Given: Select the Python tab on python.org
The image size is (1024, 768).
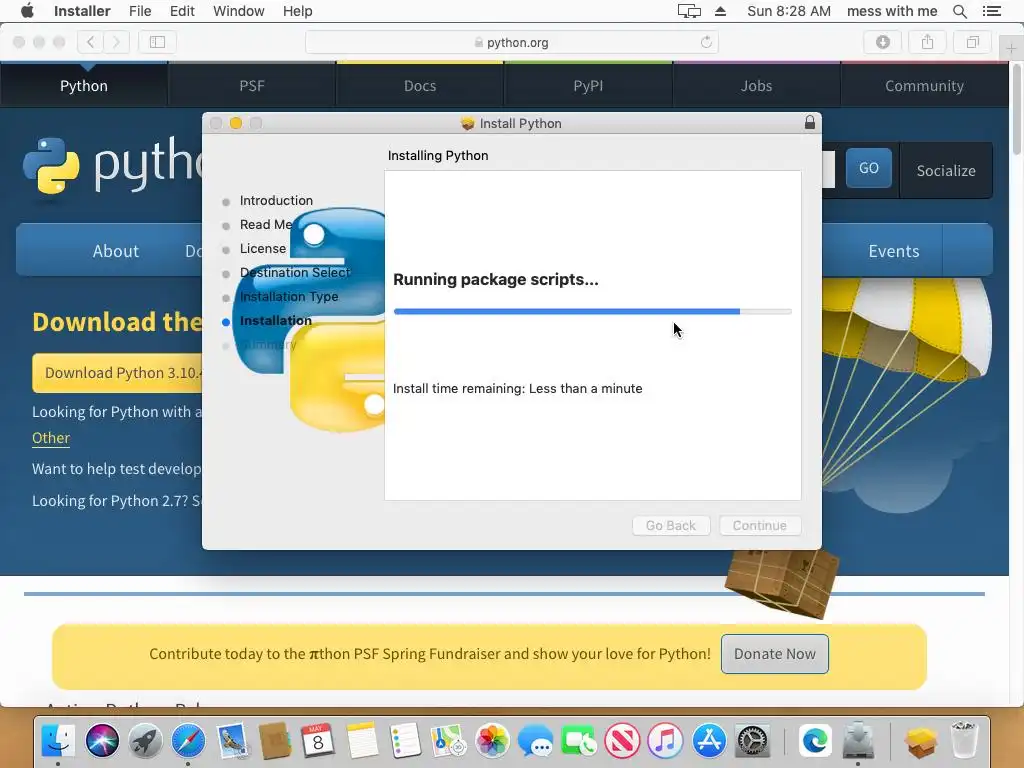Looking at the screenshot, I should (x=84, y=86).
